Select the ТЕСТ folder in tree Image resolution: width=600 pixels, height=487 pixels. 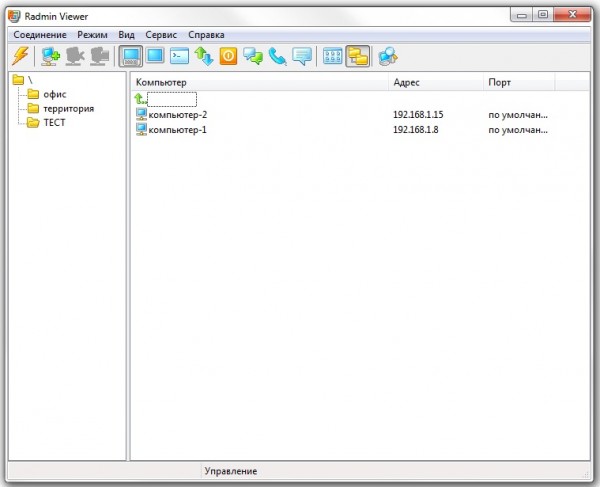[46, 122]
